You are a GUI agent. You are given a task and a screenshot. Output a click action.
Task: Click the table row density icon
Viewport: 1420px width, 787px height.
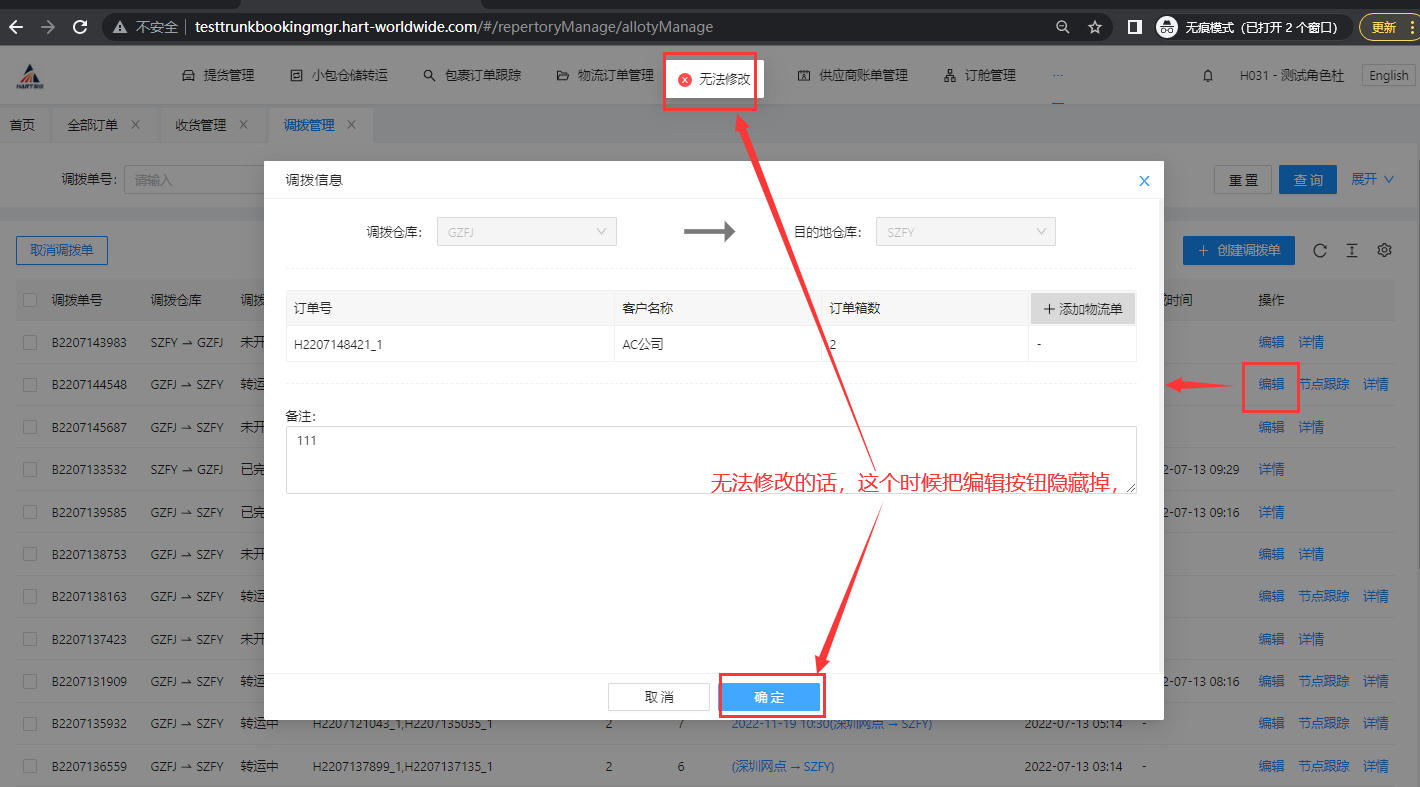point(1352,251)
